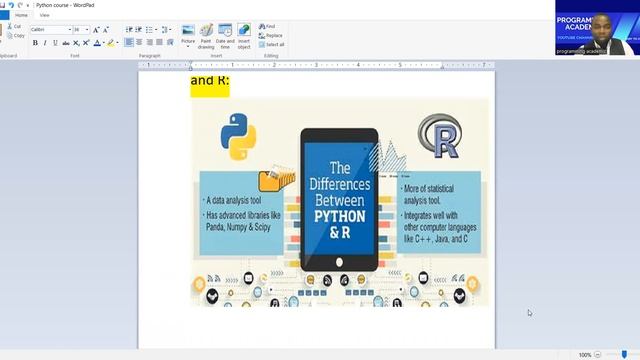The width and height of the screenshot is (640, 360).
Task: Click the Redo arrow in the title bar
Action: 20,5
